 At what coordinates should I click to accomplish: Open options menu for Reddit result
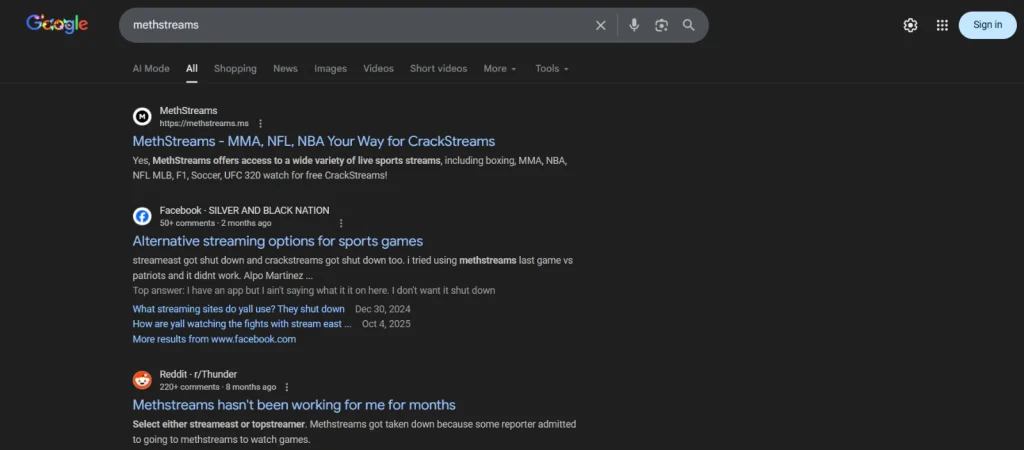coord(287,387)
